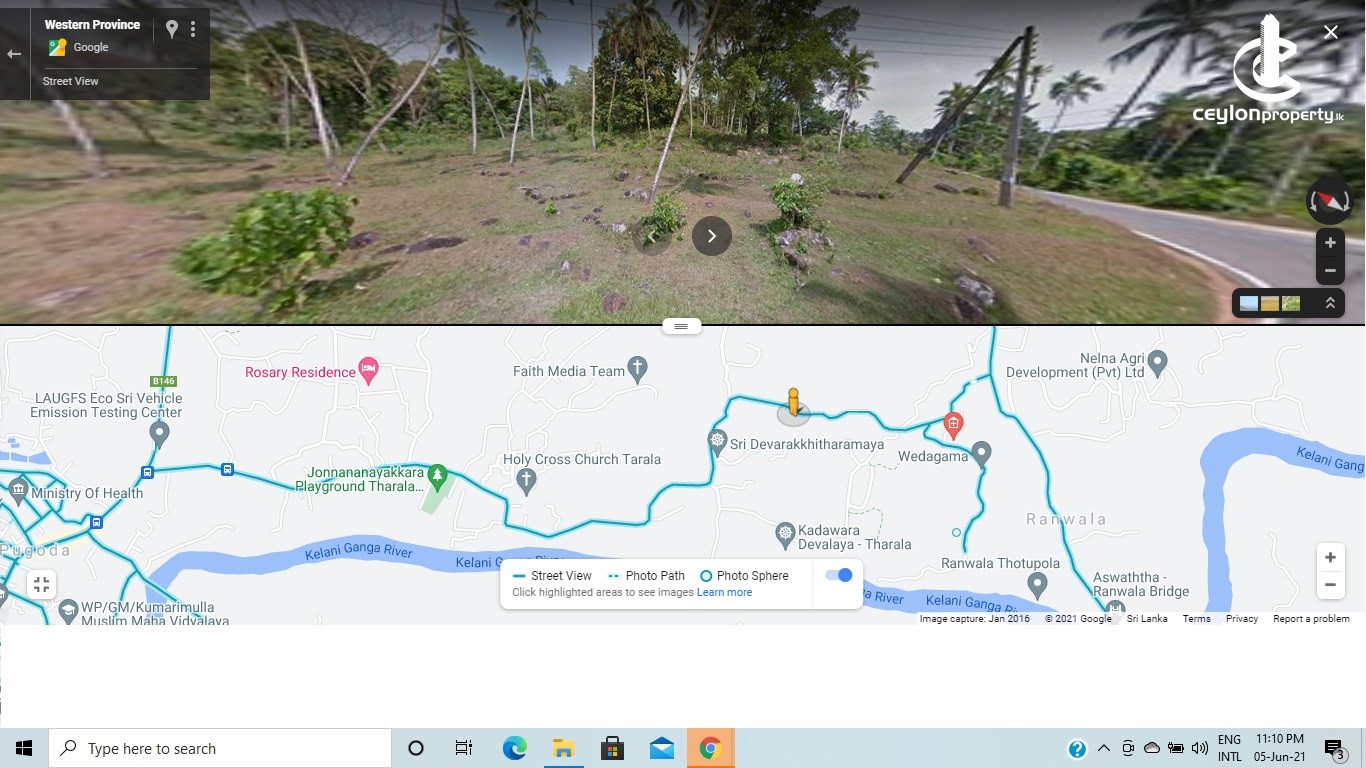
Task: Zoom in on the Street View image
Action: click(1330, 243)
